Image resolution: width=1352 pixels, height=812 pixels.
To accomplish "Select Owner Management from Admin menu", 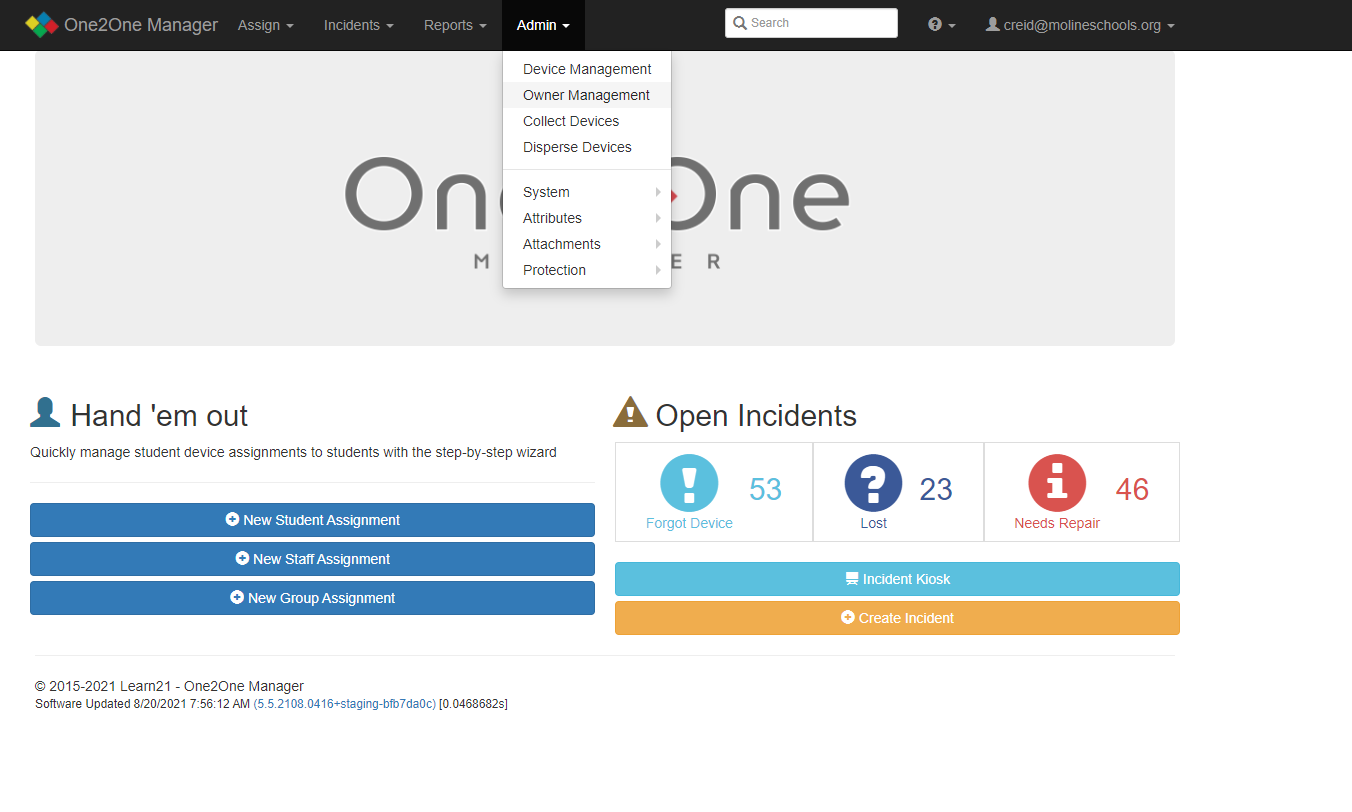I will [586, 95].
